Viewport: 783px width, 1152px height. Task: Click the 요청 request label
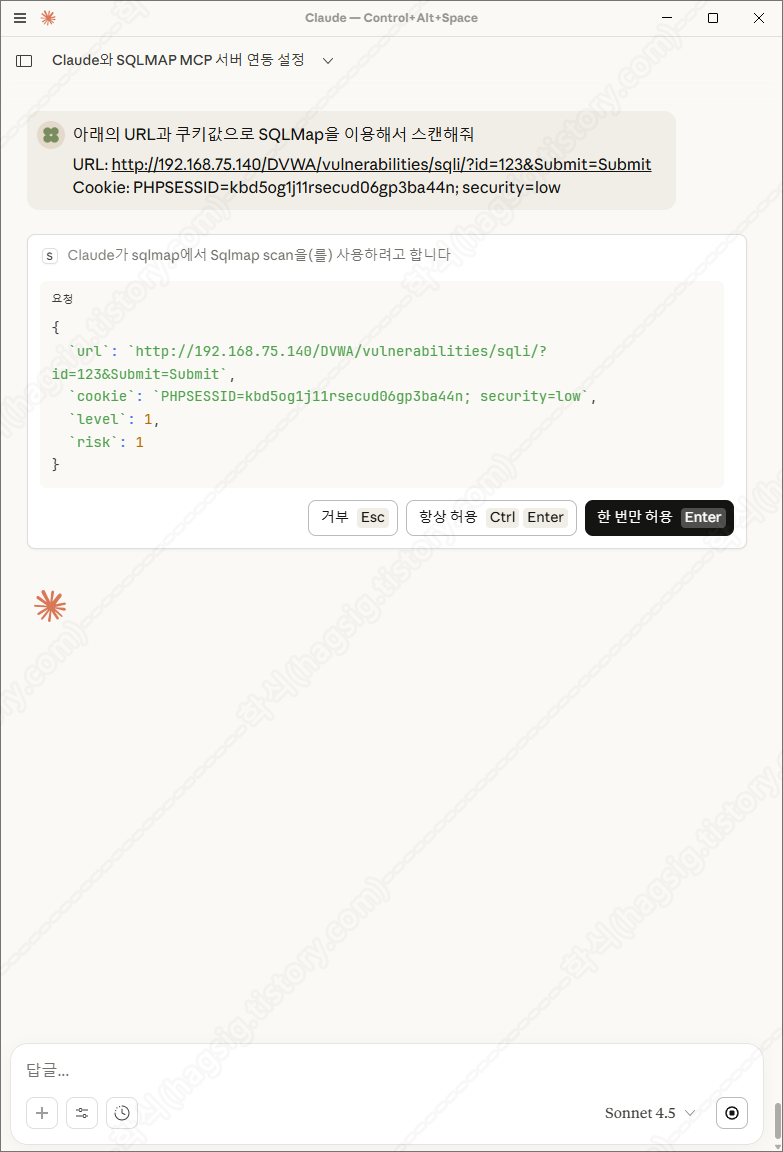tap(62, 298)
